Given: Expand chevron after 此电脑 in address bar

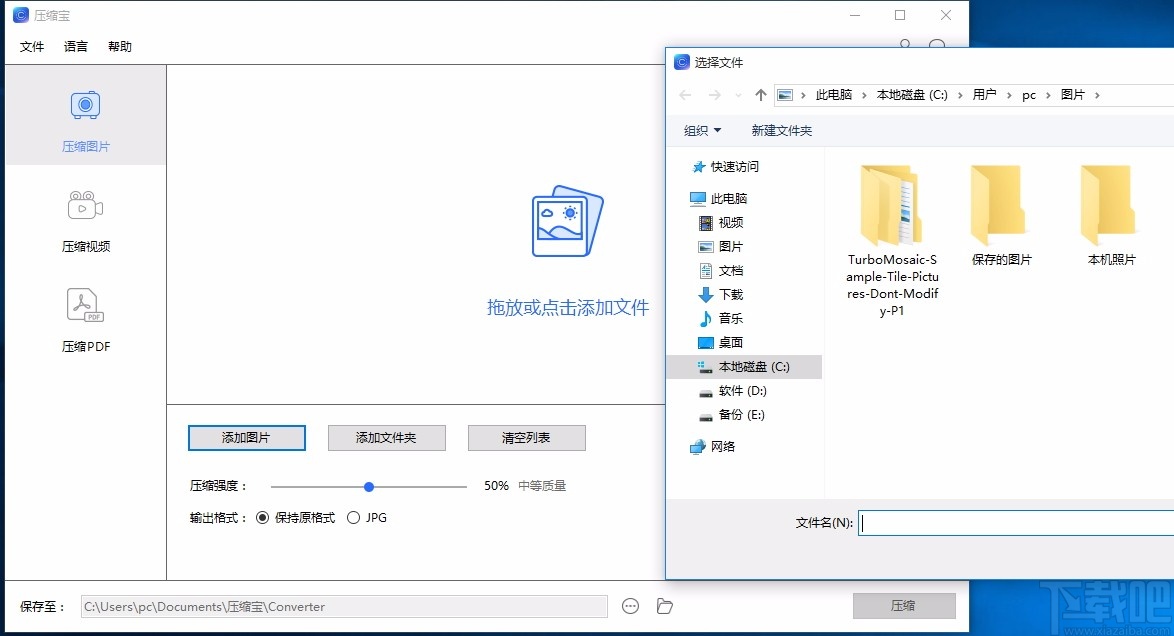Looking at the screenshot, I should coord(864,95).
